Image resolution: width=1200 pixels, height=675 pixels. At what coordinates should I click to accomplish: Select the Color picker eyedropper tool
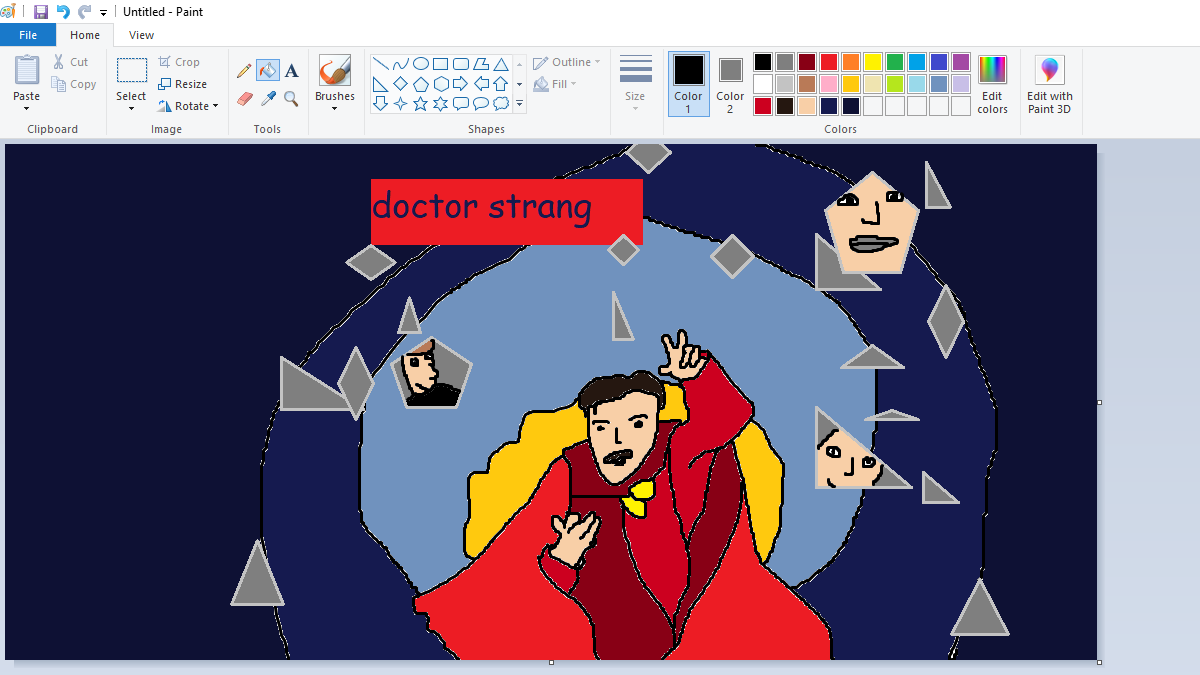(x=267, y=98)
